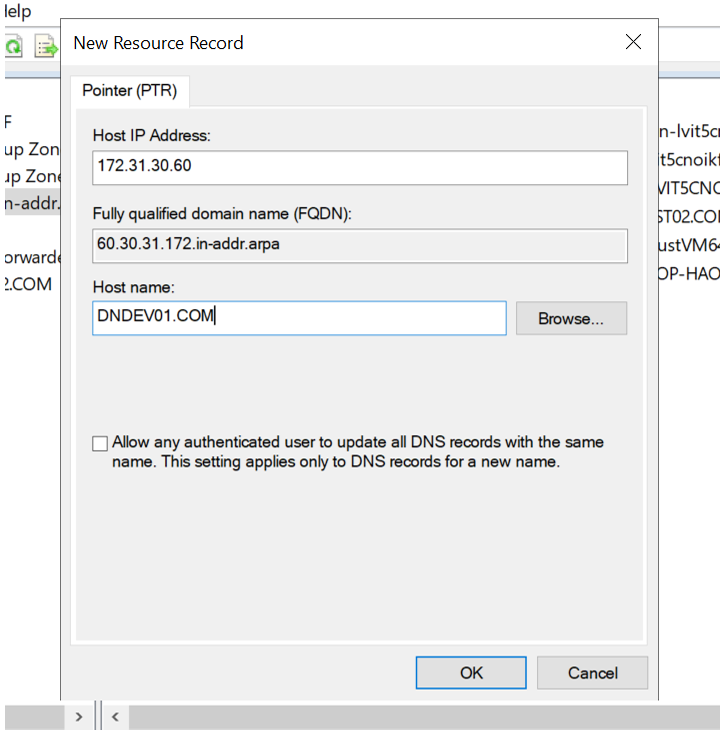Click the left scroll arrow of right pane

[115, 716]
